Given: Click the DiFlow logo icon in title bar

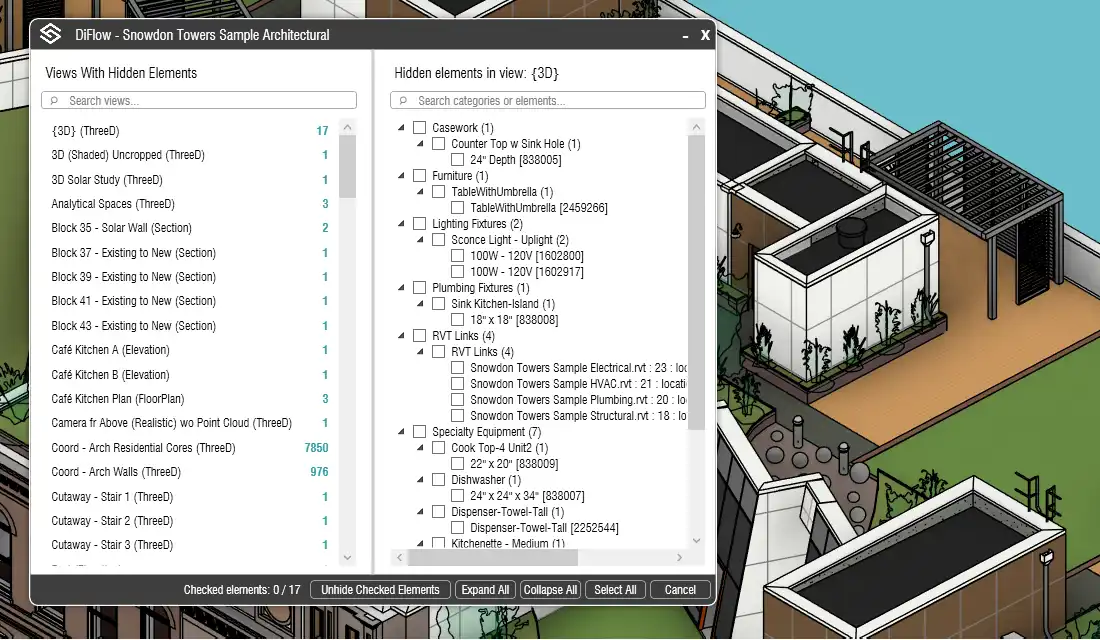Looking at the screenshot, I should point(50,34).
